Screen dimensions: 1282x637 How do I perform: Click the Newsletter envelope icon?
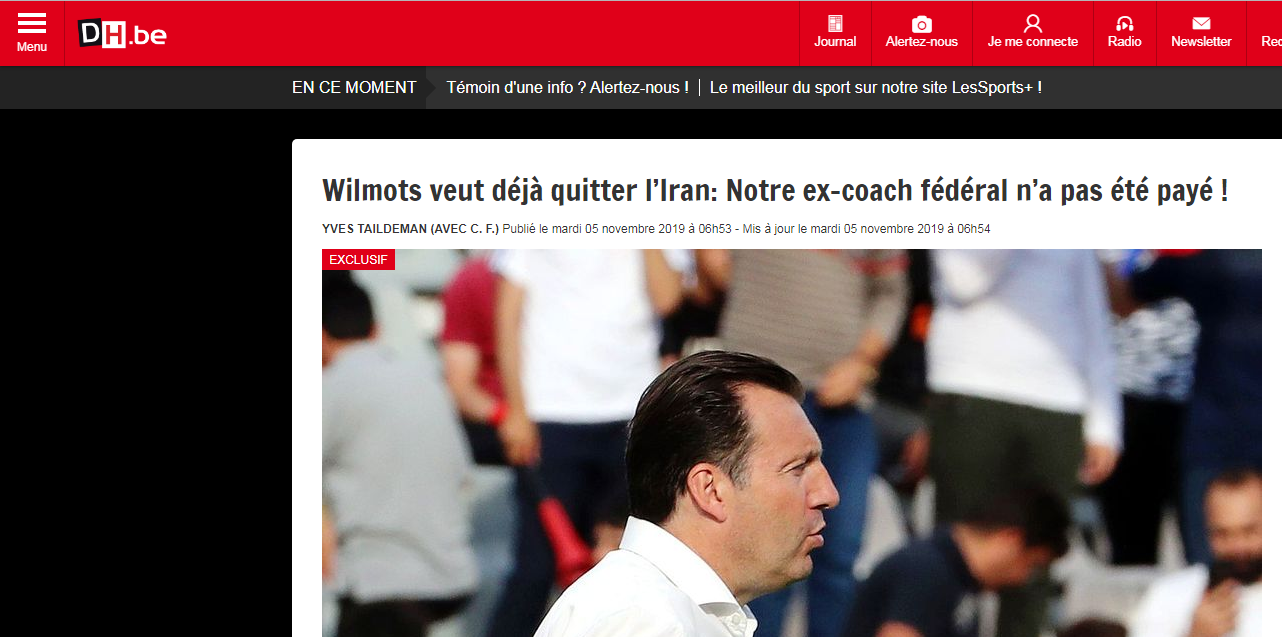coord(1201,24)
